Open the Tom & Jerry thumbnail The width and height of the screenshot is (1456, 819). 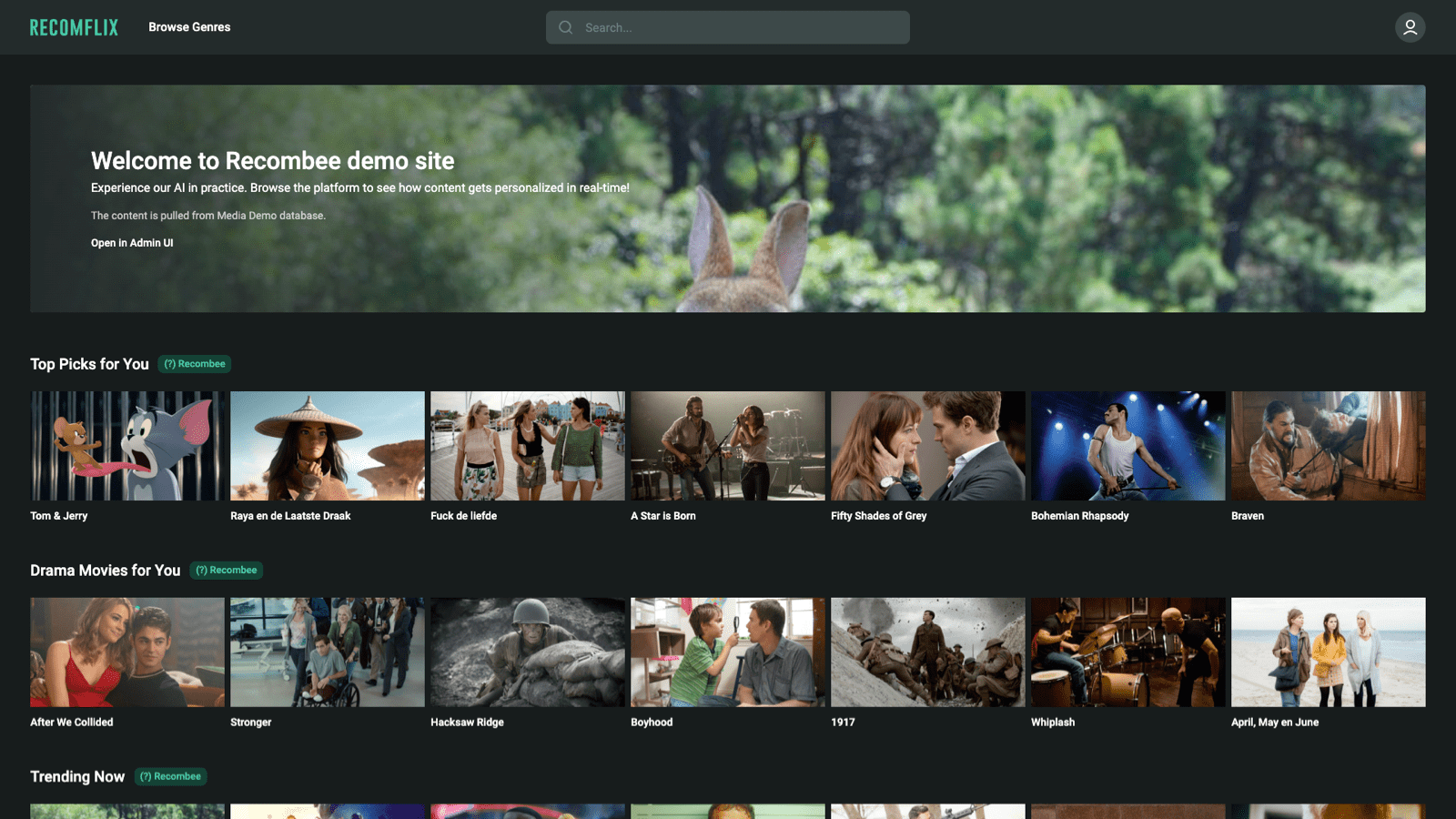[x=127, y=446]
